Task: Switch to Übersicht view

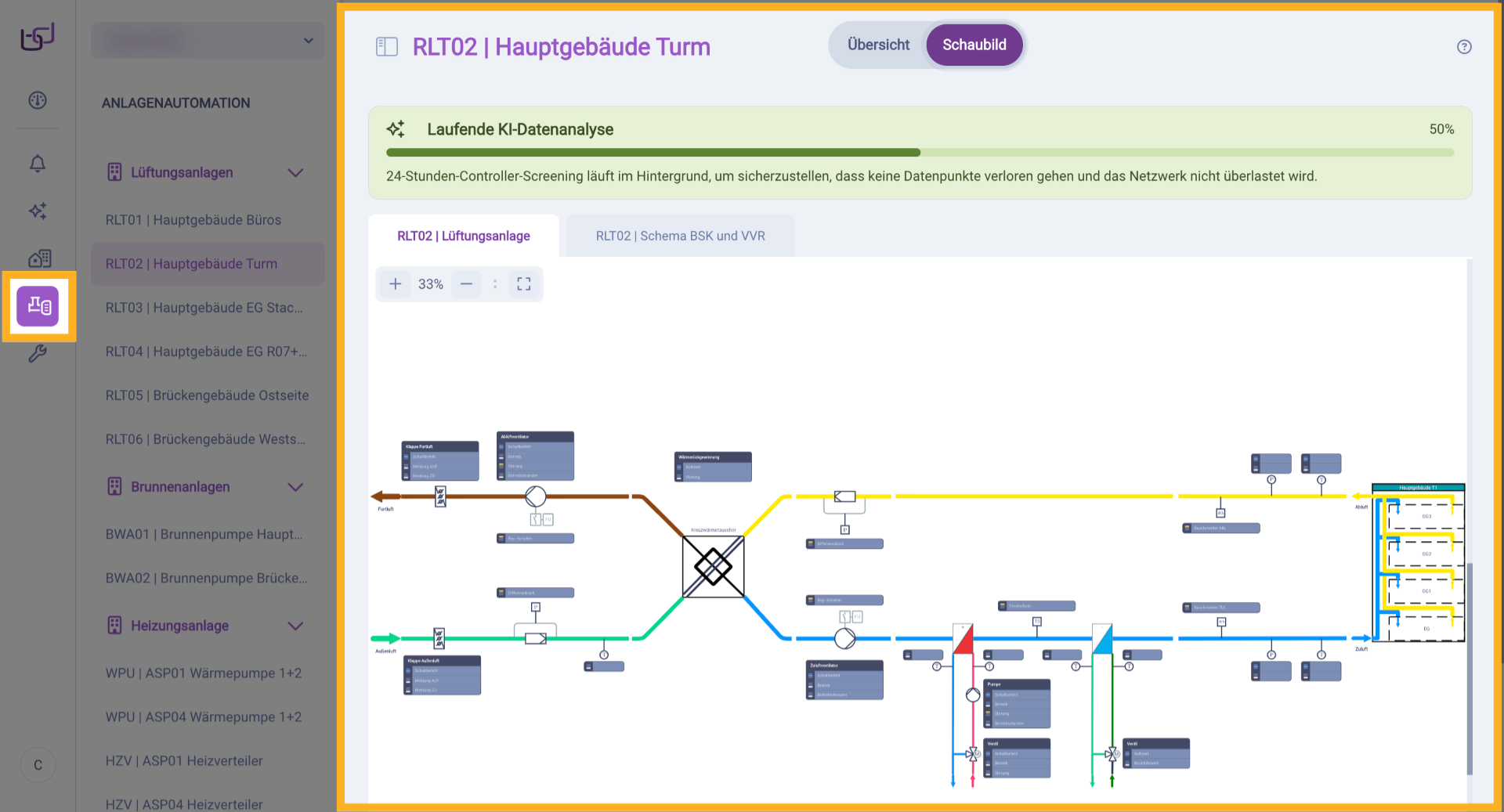Action: pos(878,45)
